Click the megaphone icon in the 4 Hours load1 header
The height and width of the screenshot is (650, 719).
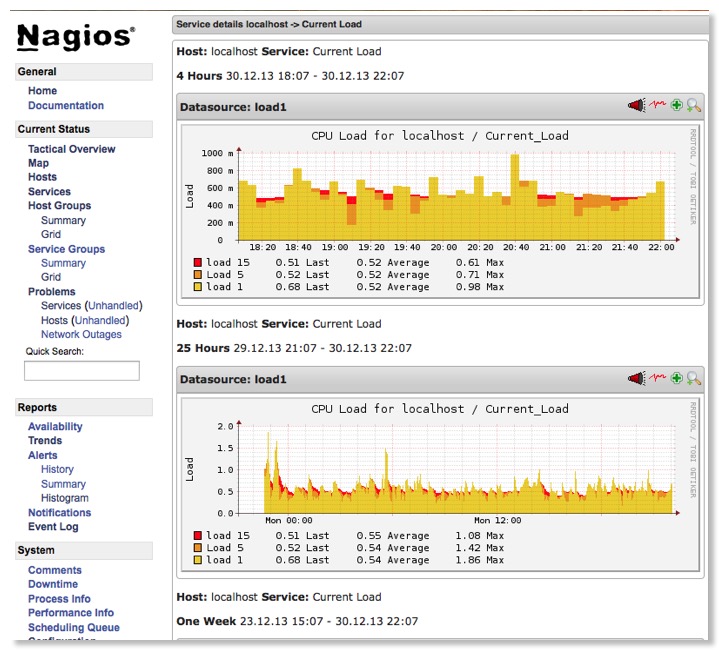636,105
